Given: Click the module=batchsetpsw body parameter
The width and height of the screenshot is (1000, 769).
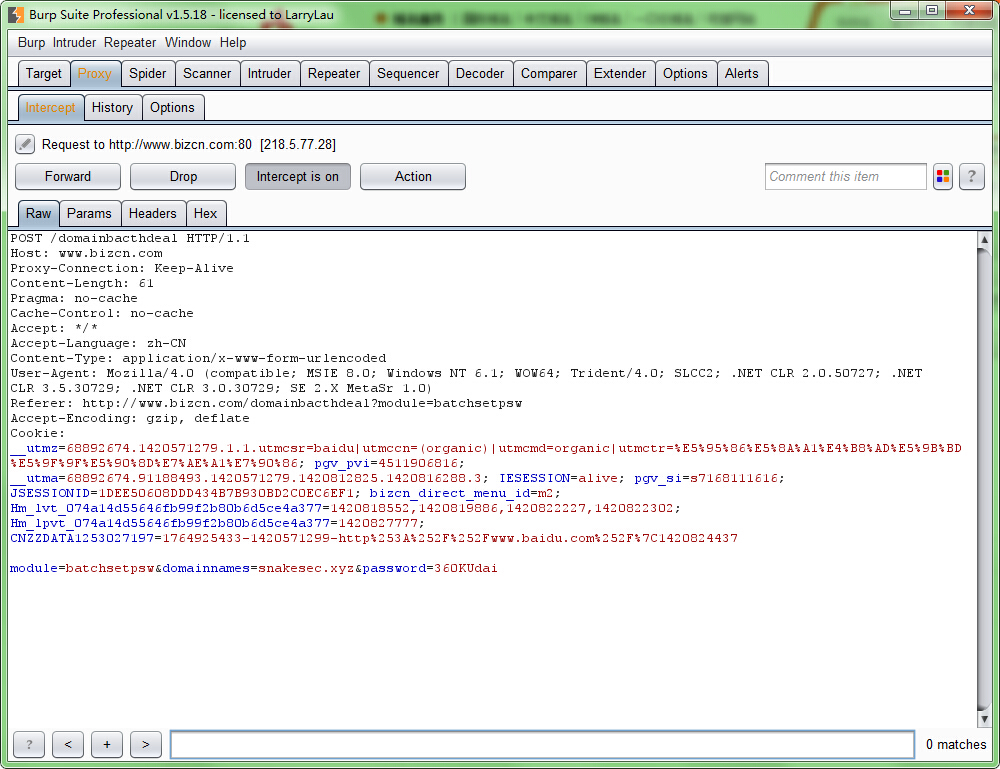Looking at the screenshot, I should click(x=82, y=568).
